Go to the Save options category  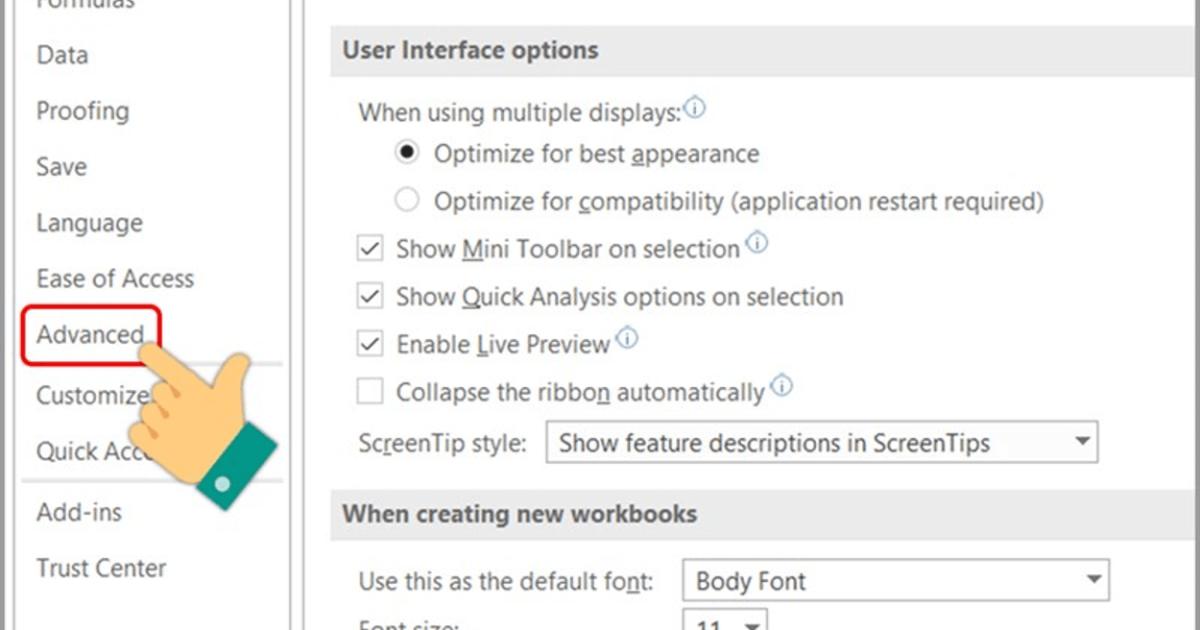[62, 167]
